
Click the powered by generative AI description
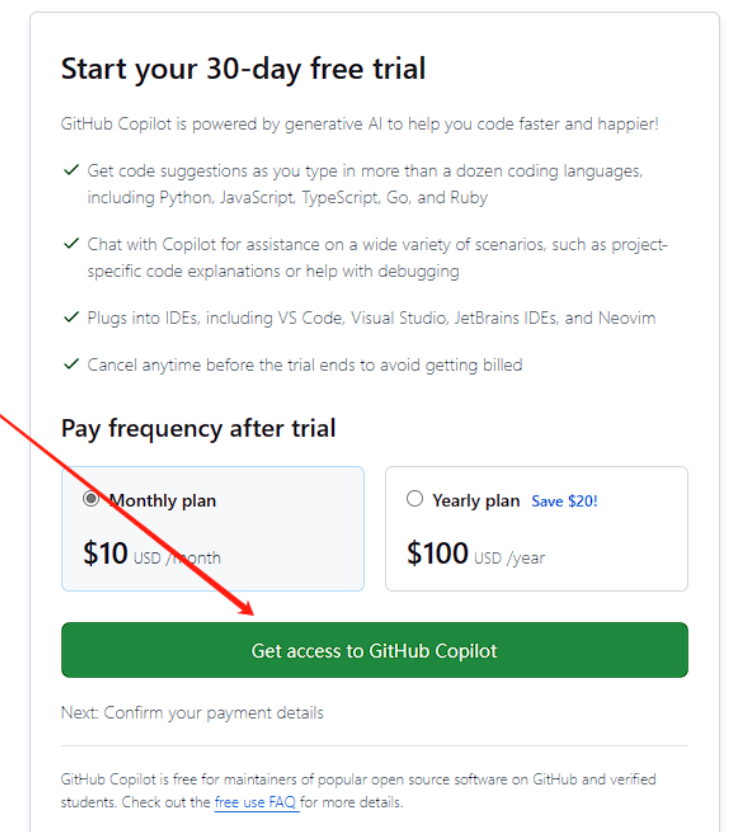click(360, 124)
